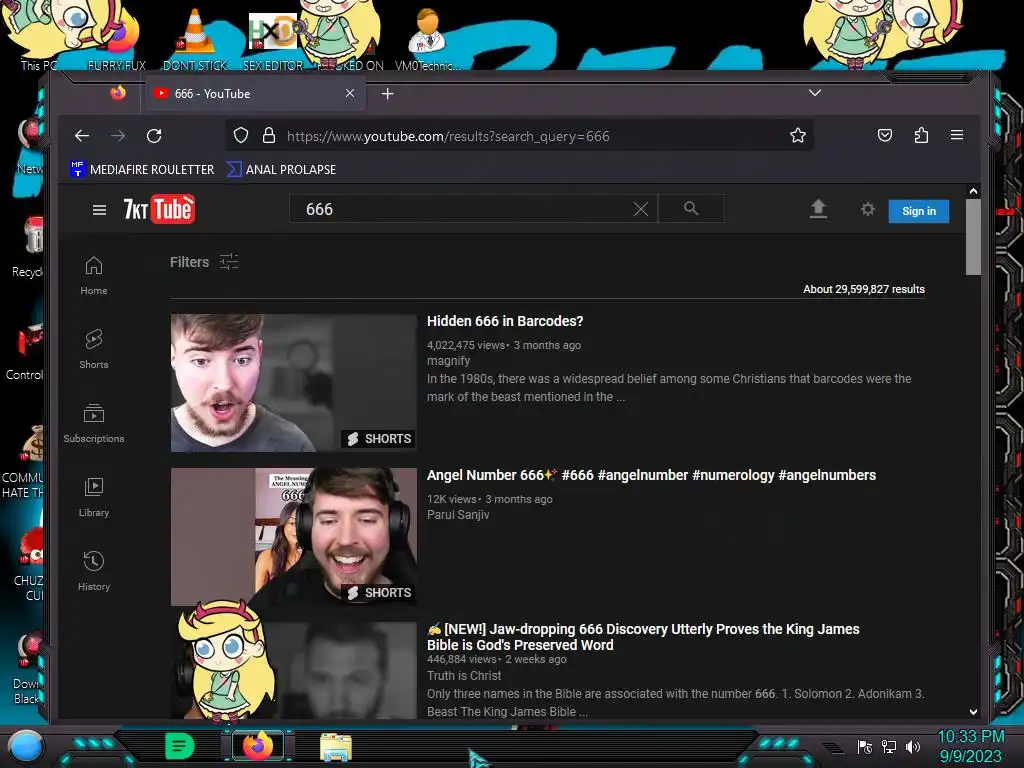The width and height of the screenshot is (1024, 768).
Task: Close the 666 - YouTube tab
Action: (x=350, y=93)
